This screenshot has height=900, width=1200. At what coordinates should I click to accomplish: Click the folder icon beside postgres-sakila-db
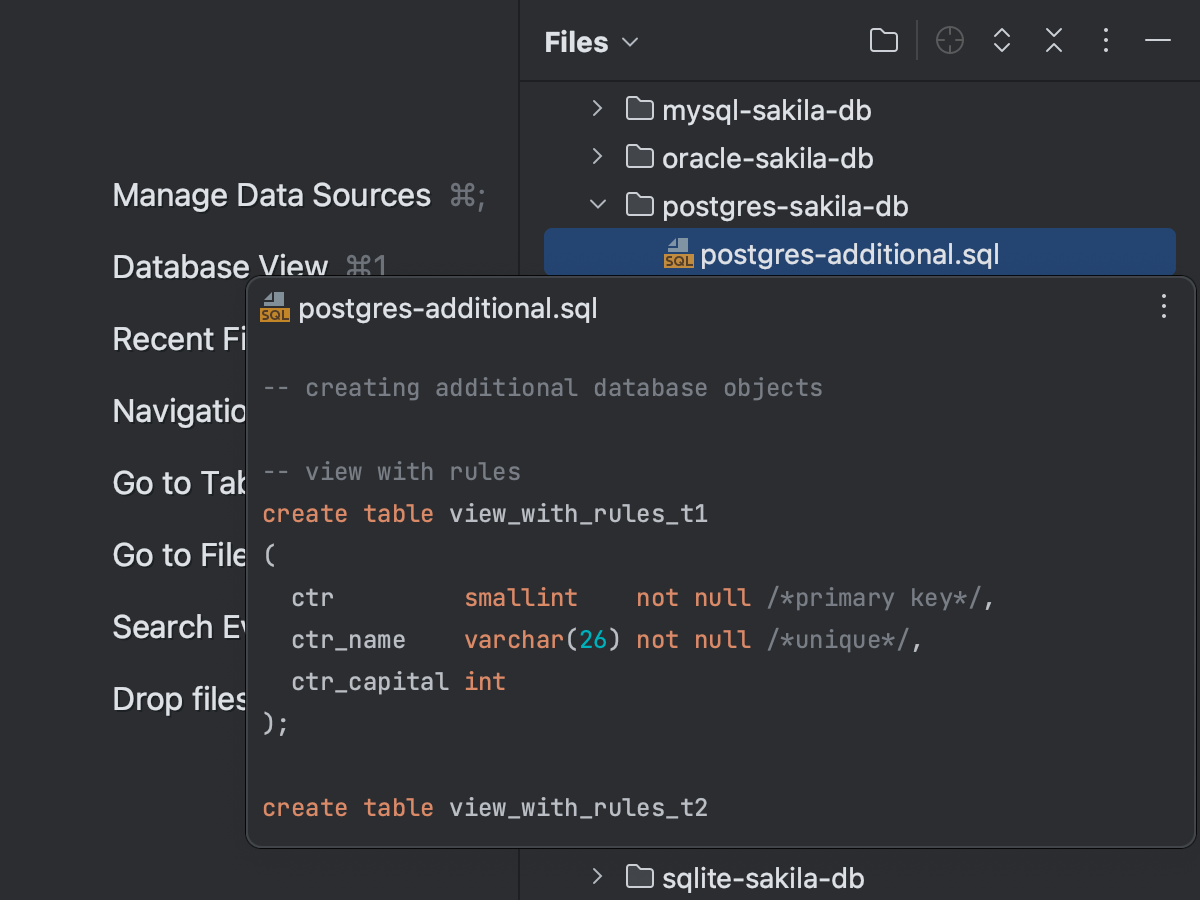[639, 204]
